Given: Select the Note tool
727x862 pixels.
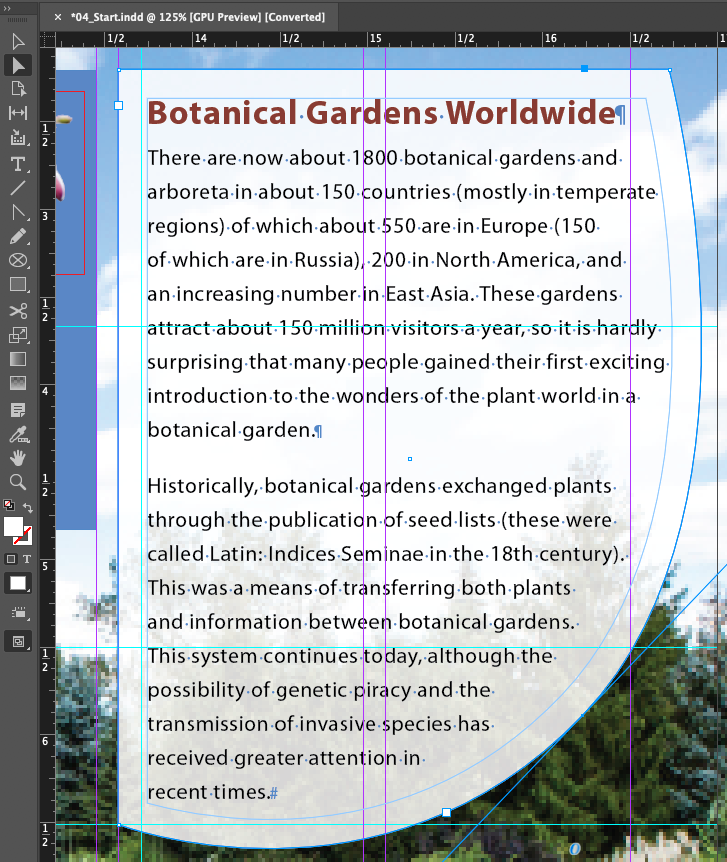Looking at the screenshot, I should pos(18,410).
